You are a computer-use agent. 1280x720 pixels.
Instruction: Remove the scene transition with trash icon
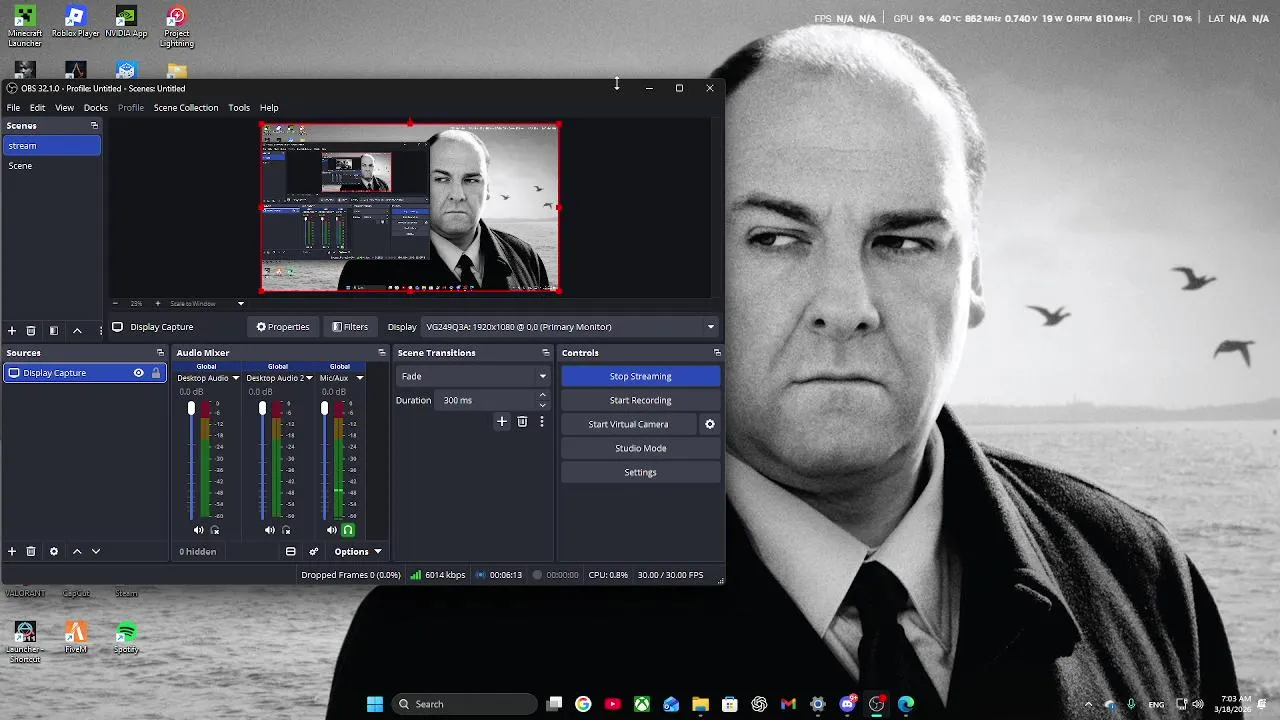point(522,422)
